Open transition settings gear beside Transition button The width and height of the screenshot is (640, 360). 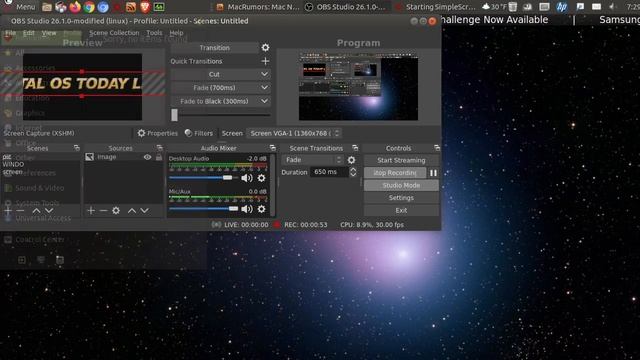click(265, 48)
